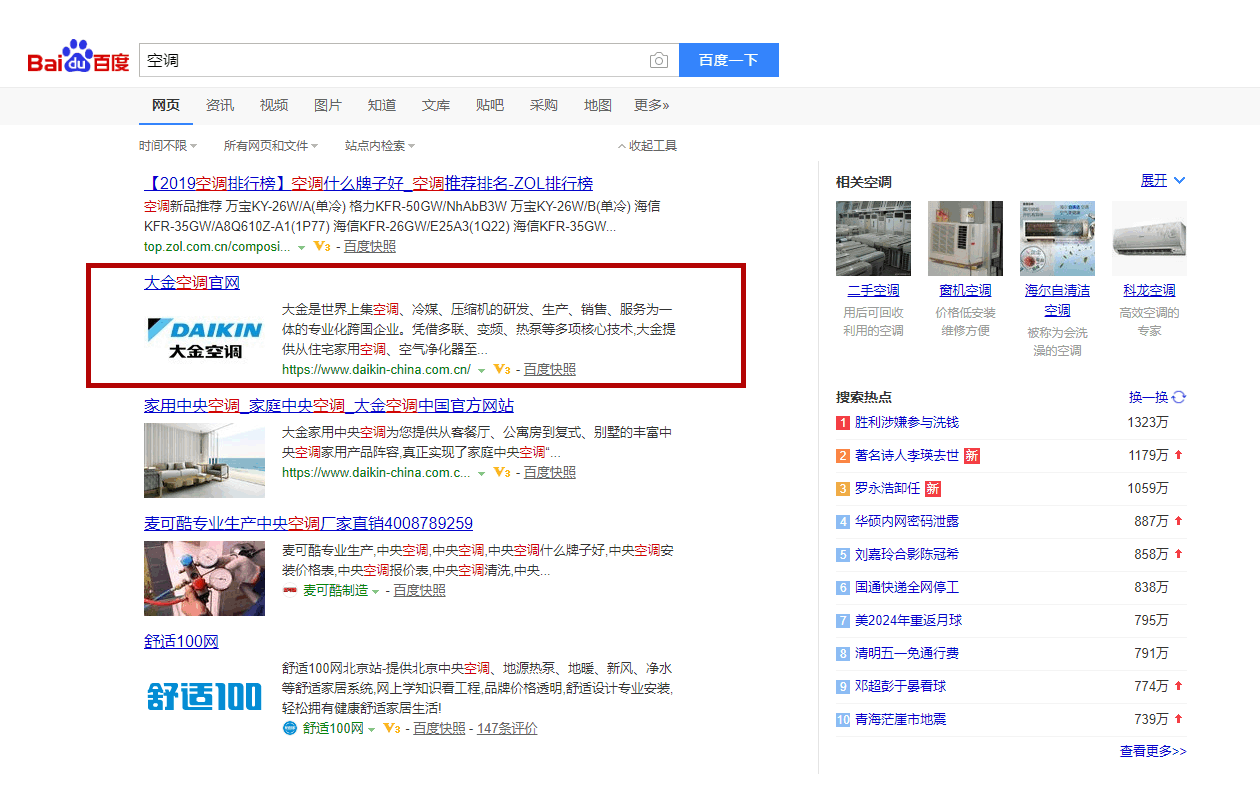Open 147条评价 reviews link
1260x800 pixels.
coord(507,729)
